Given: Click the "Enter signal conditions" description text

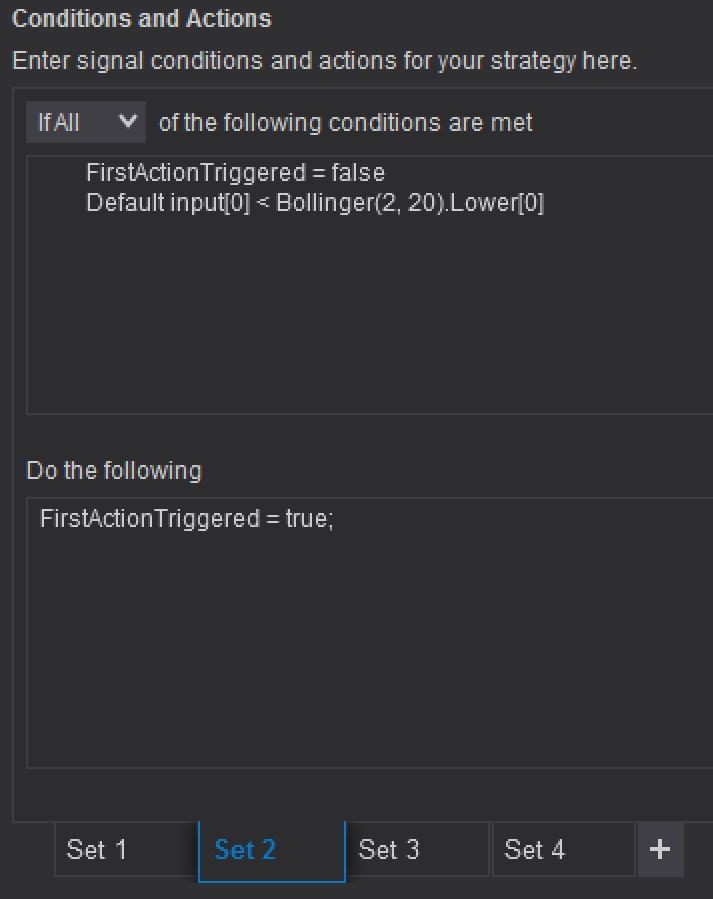Looking at the screenshot, I should pos(324,61).
